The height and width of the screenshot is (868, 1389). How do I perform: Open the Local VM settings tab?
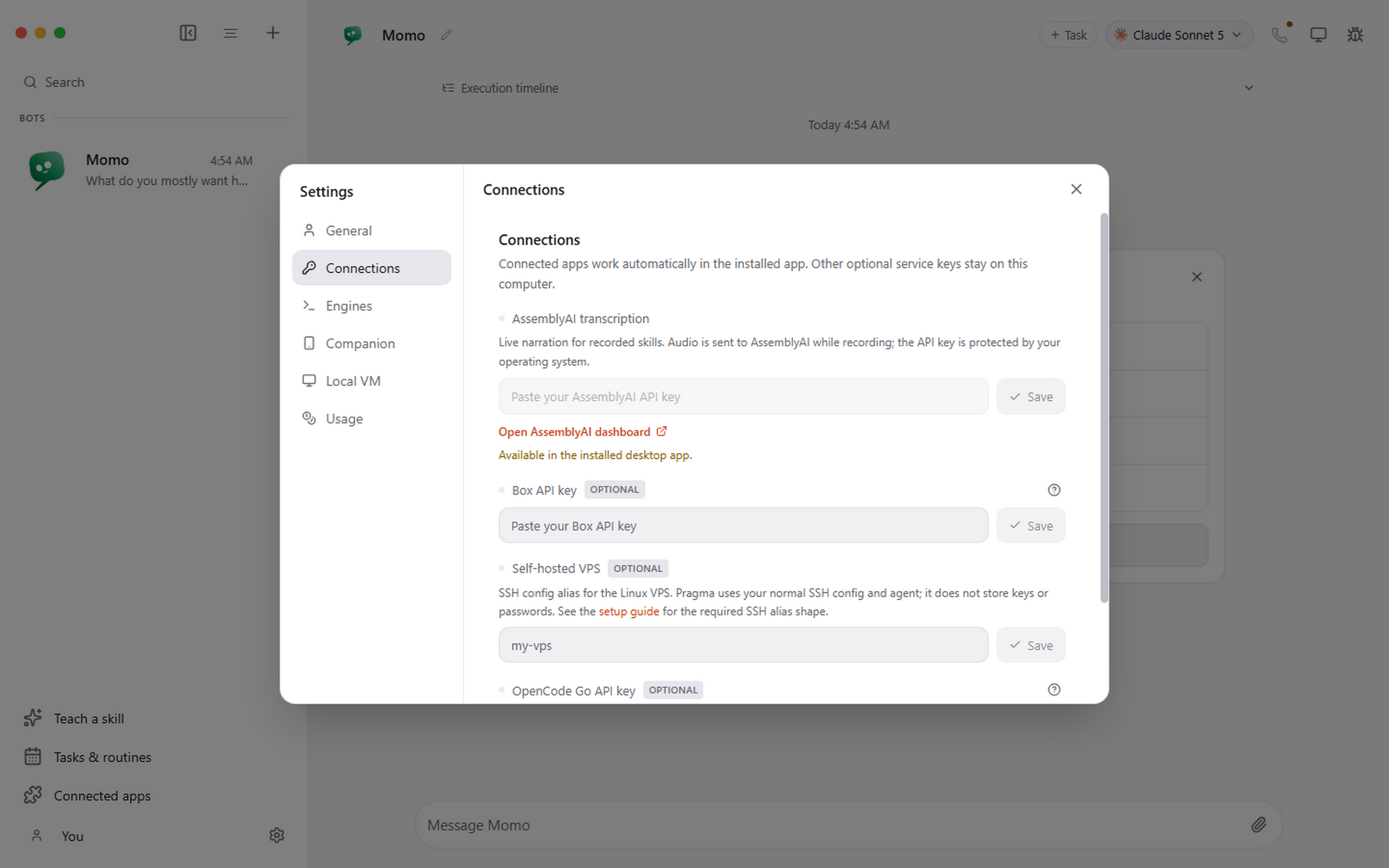371,381
